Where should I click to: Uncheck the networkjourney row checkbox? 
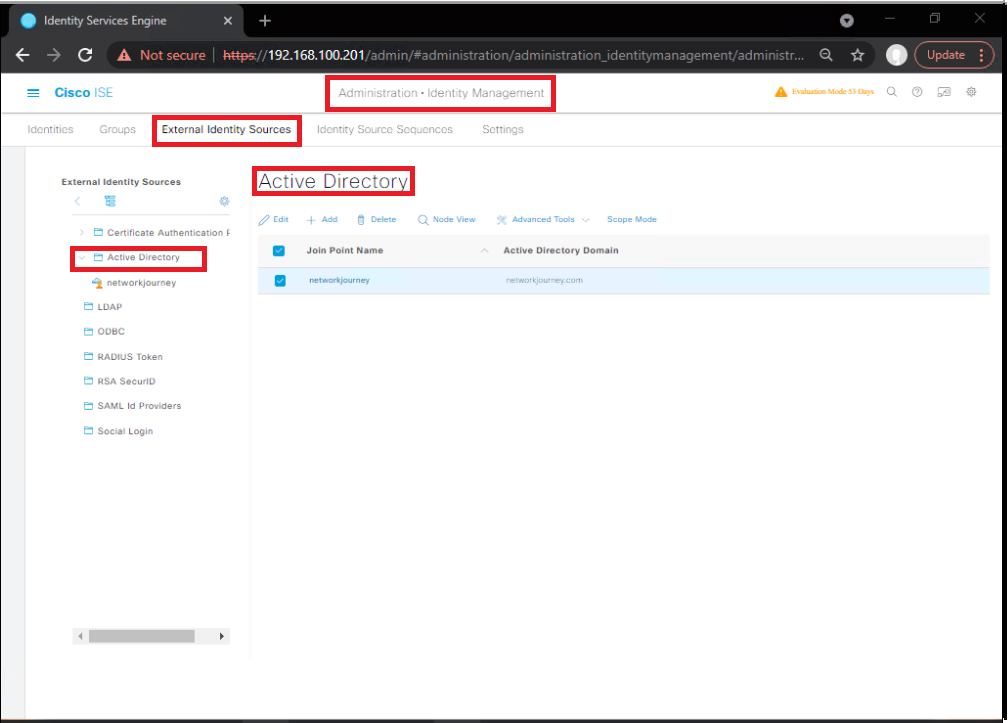(x=280, y=281)
